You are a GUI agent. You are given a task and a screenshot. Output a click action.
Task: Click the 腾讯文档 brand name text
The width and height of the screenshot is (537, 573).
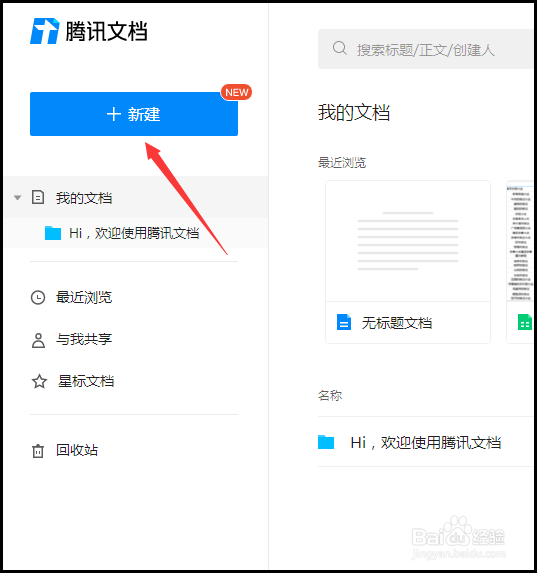point(106,31)
